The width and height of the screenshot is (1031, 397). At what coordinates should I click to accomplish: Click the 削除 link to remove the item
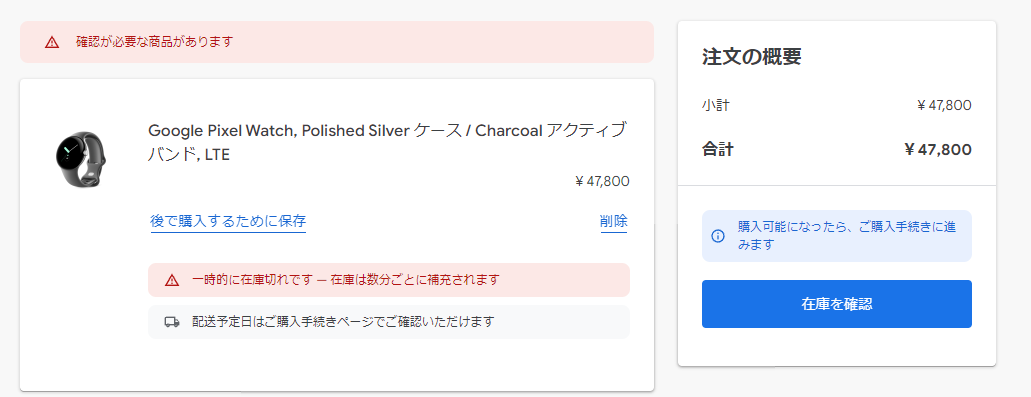click(613, 222)
